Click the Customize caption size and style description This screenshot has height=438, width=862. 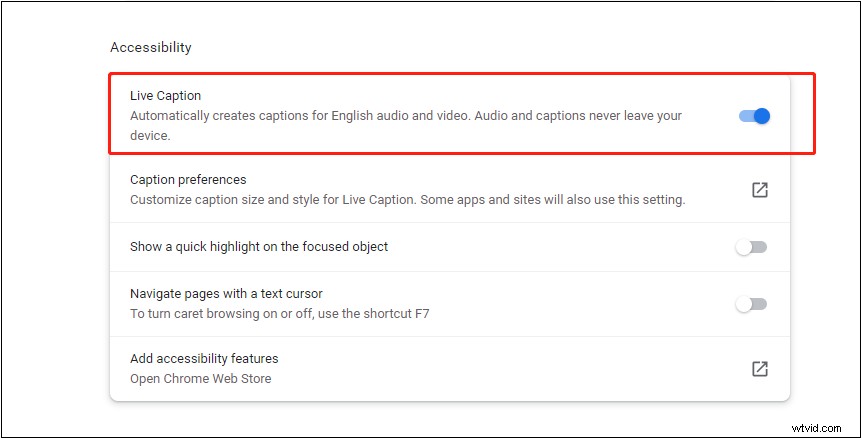[x=407, y=199]
